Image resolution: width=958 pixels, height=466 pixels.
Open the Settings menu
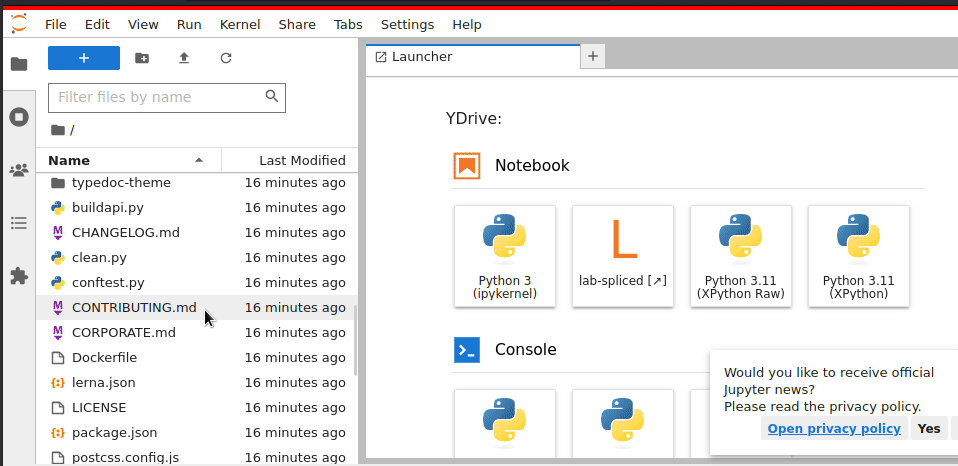point(408,24)
